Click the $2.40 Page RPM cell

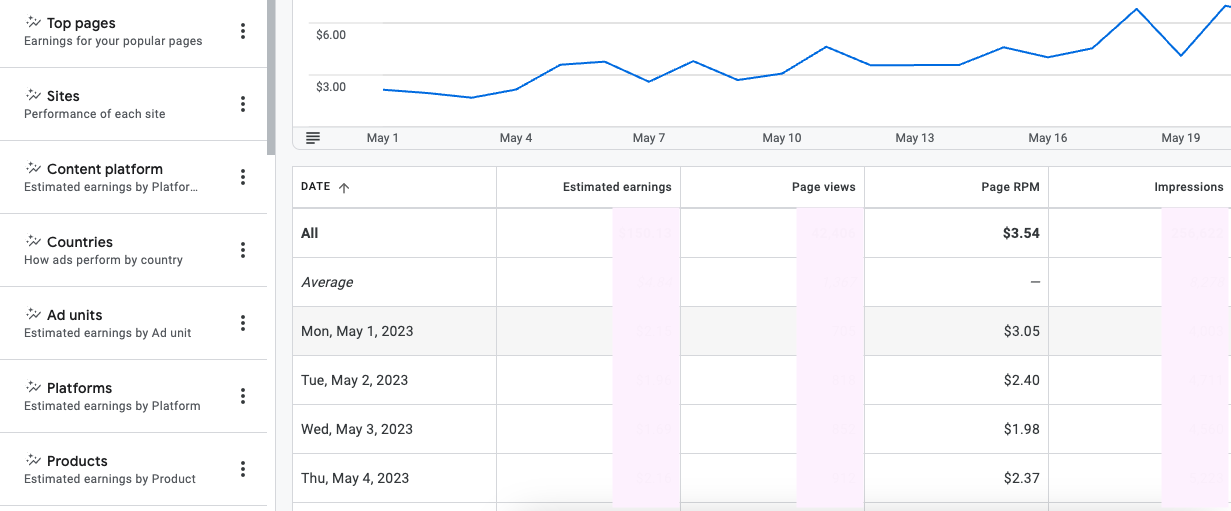(1022, 380)
